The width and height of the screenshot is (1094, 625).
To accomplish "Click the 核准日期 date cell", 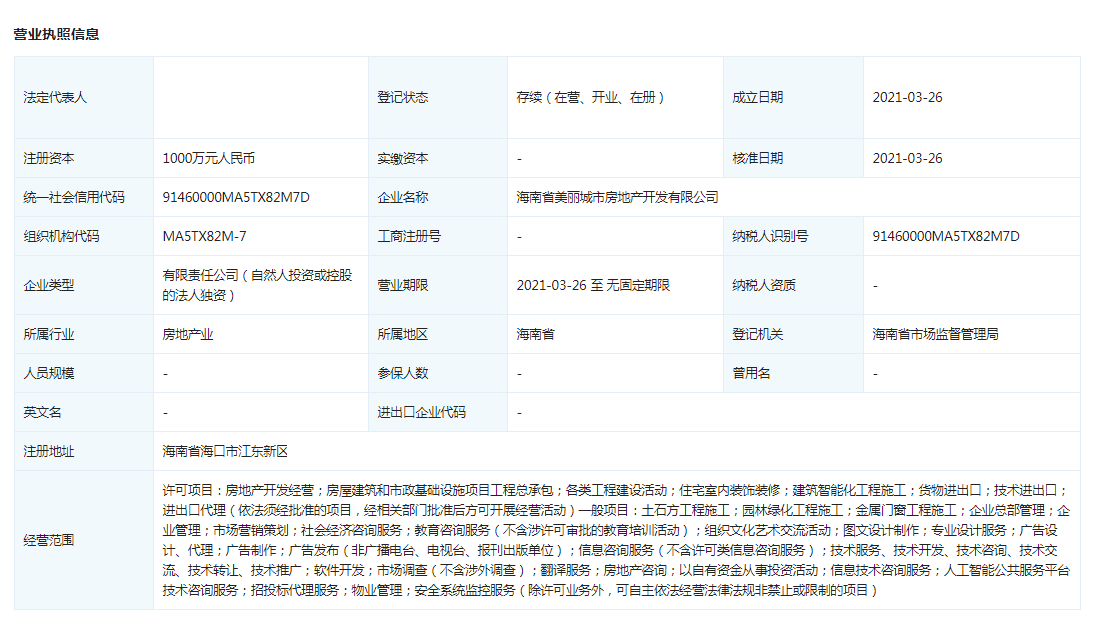I will [x=903, y=157].
